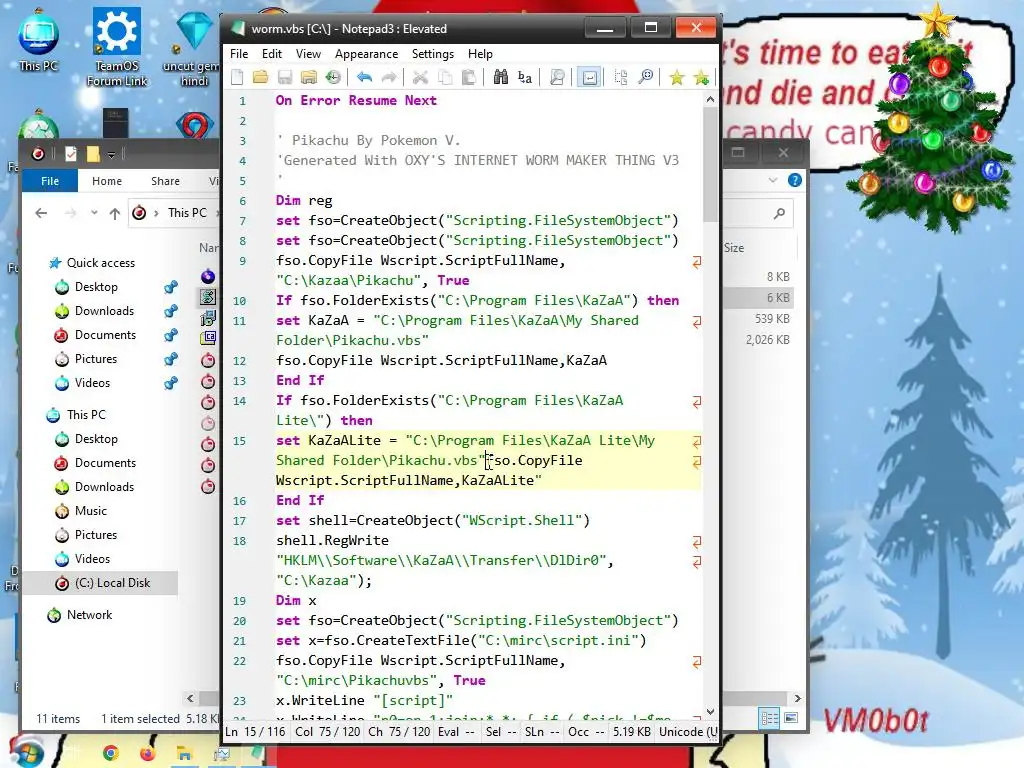Click the Open file folder icon in Notepad3
The width and height of the screenshot is (1024, 768).
tap(261, 78)
